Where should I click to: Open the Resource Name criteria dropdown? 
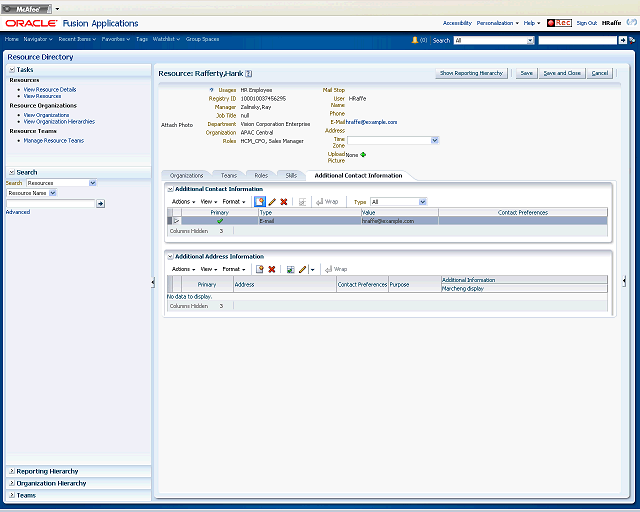click(53, 193)
